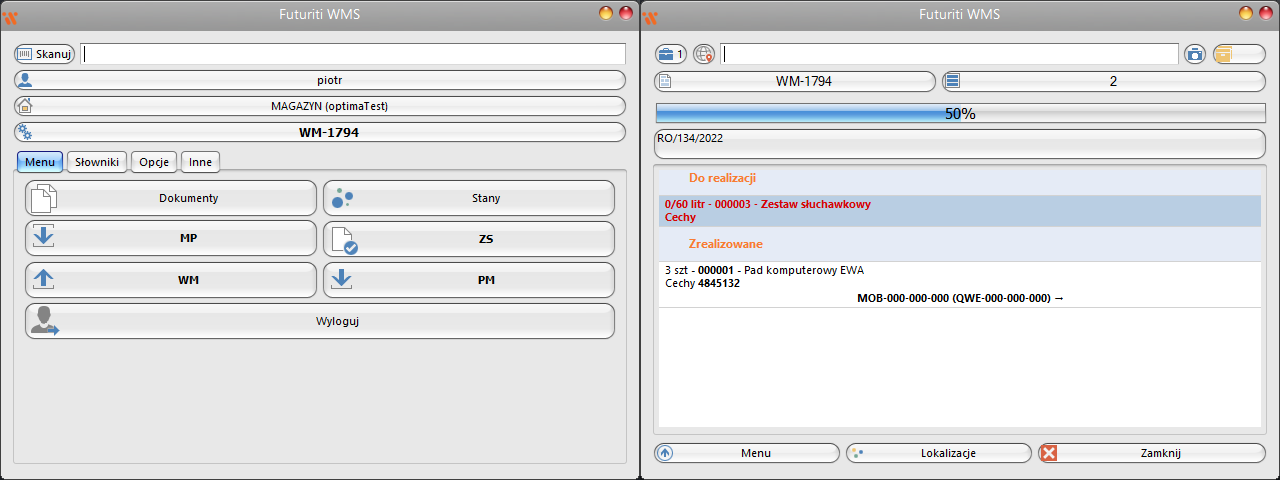The image size is (1280, 480).
Task: Click the camera icon button
Action: coord(1194,54)
